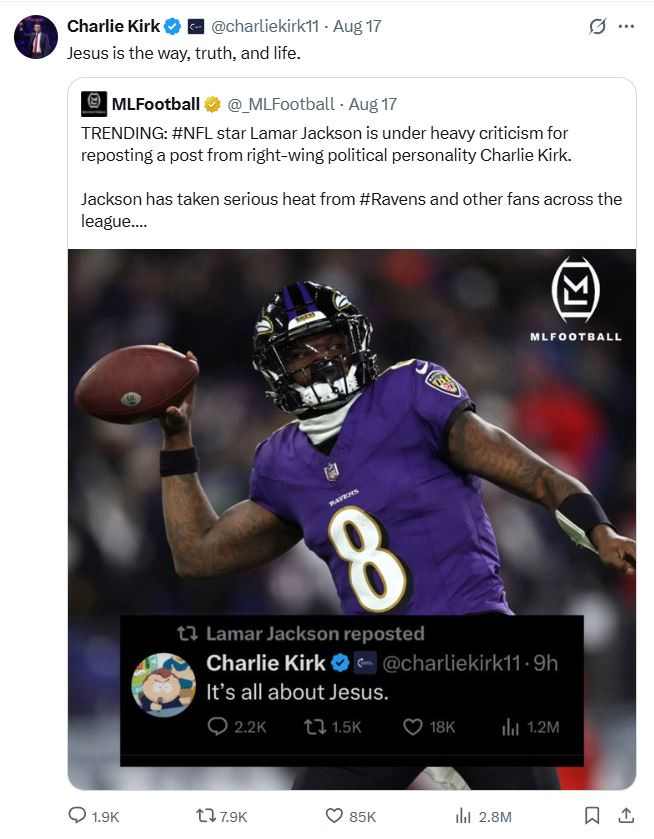
Task: Visit the @_MLFootball handle link
Action: click(281, 104)
